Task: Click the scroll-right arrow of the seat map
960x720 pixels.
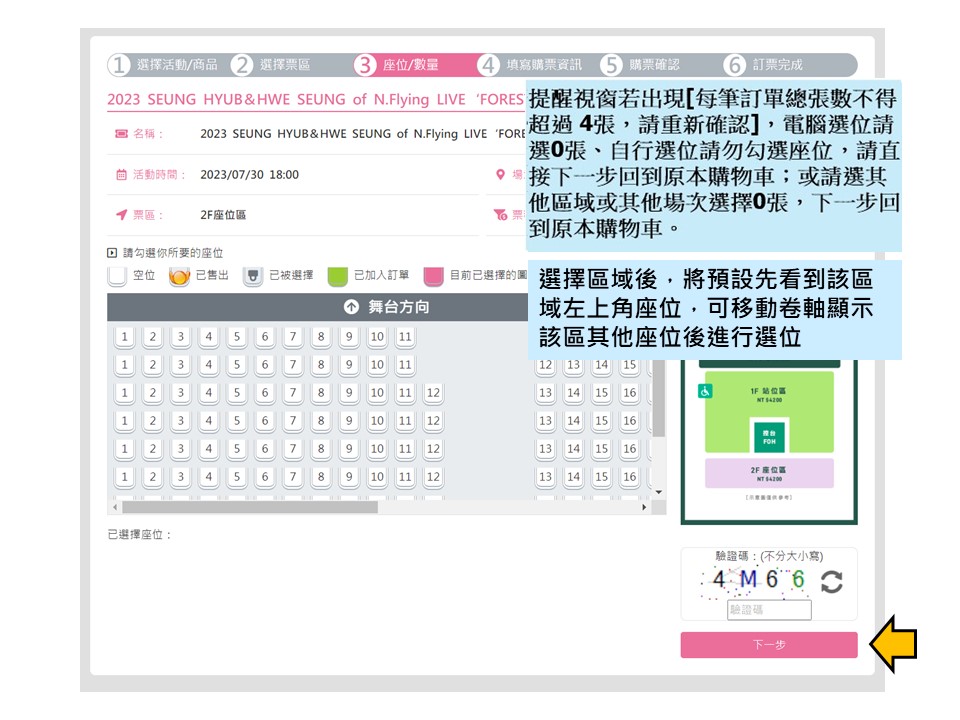Action: coord(644,507)
